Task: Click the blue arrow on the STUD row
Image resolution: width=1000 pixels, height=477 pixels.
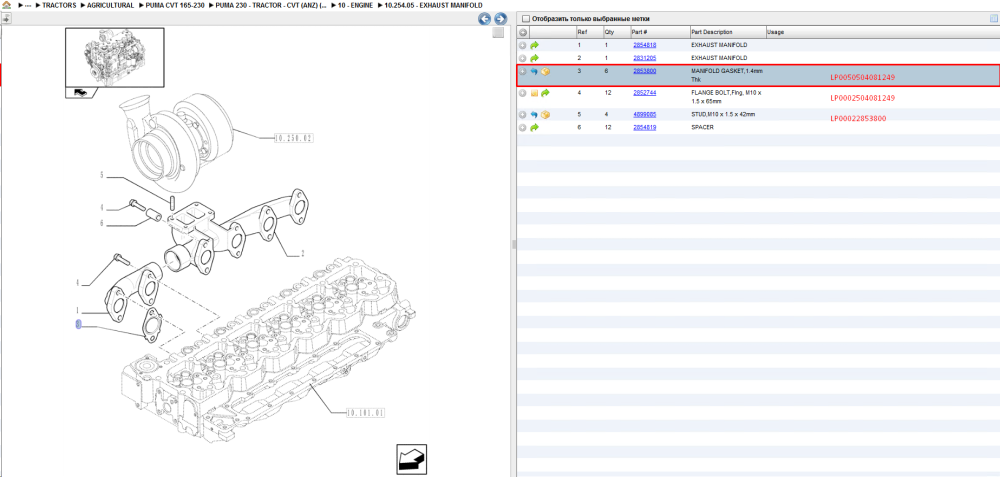Action: pyautogui.click(x=534, y=115)
